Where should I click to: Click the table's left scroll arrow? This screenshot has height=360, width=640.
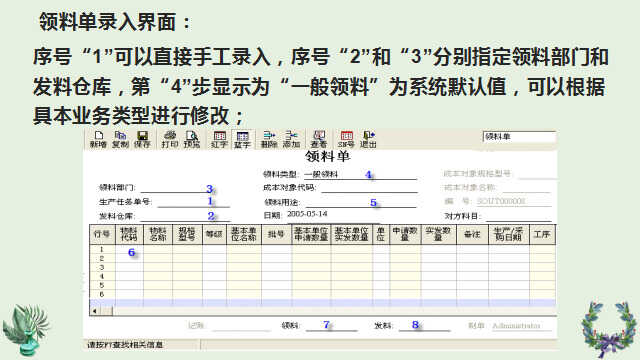[95, 311]
